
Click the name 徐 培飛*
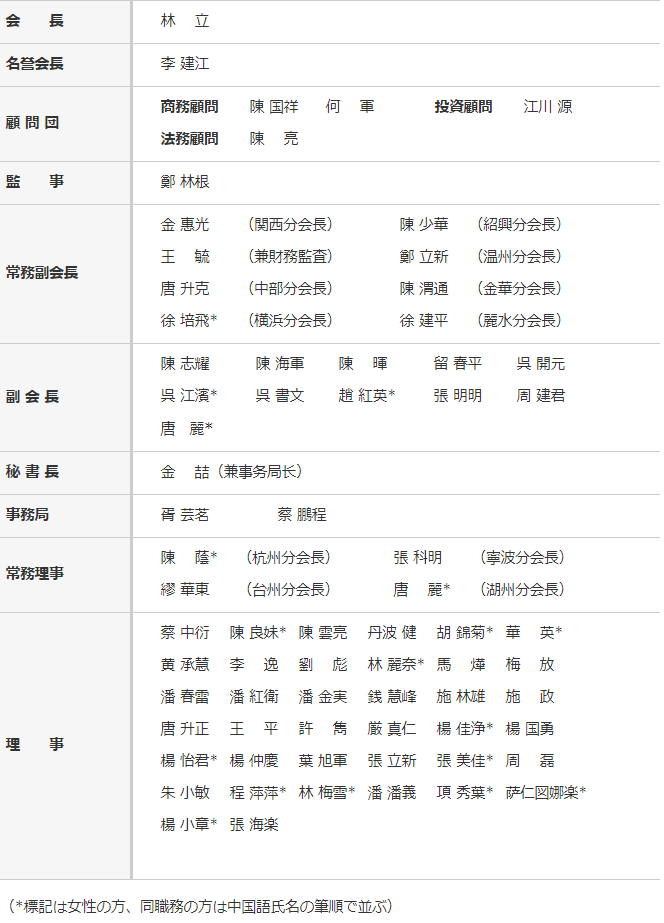click(x=189, y=321)
